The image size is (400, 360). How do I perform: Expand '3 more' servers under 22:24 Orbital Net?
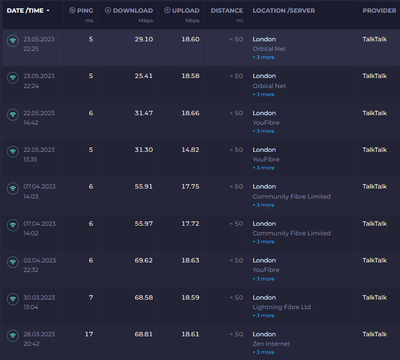[x=263, y=94]
